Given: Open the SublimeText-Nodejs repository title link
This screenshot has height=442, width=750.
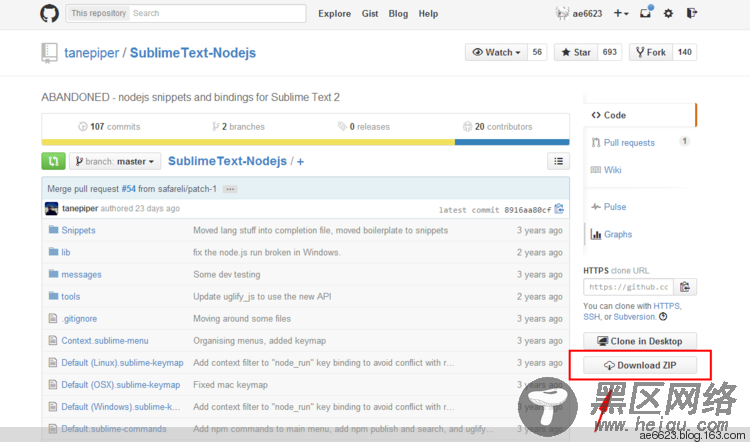Looking at the screenshot, I should click(x=193, y=53).
